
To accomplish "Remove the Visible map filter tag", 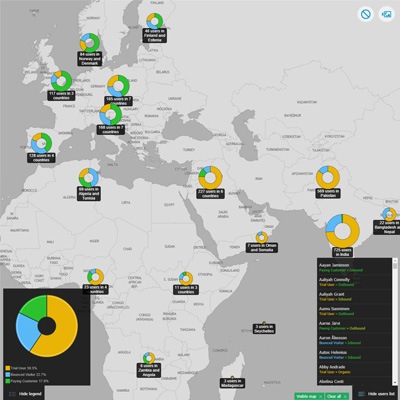I will click(320, 396).
